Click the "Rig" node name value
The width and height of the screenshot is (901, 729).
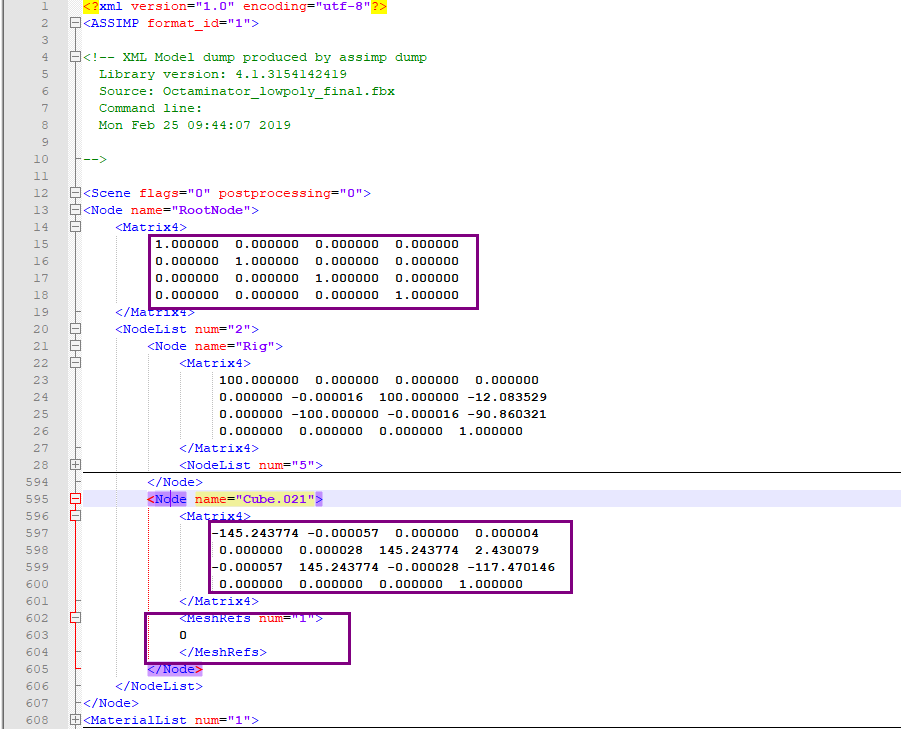coord(255,346)
